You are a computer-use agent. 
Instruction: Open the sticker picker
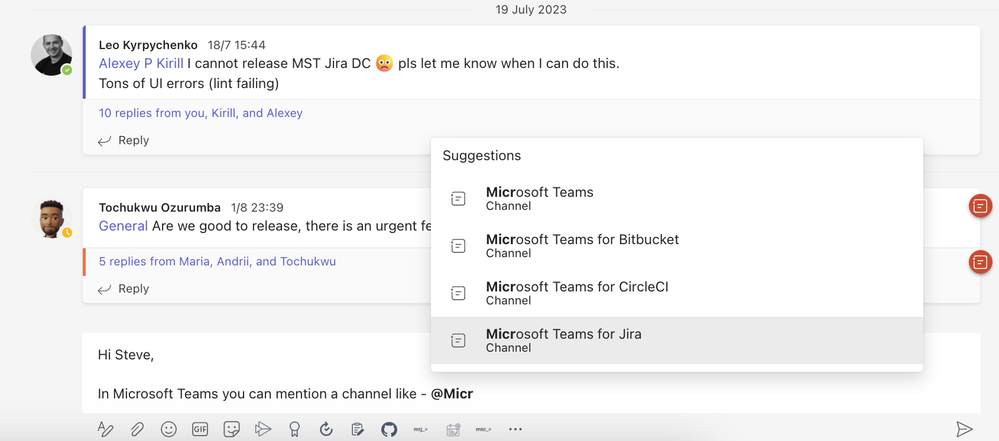[x=232, y=429]
